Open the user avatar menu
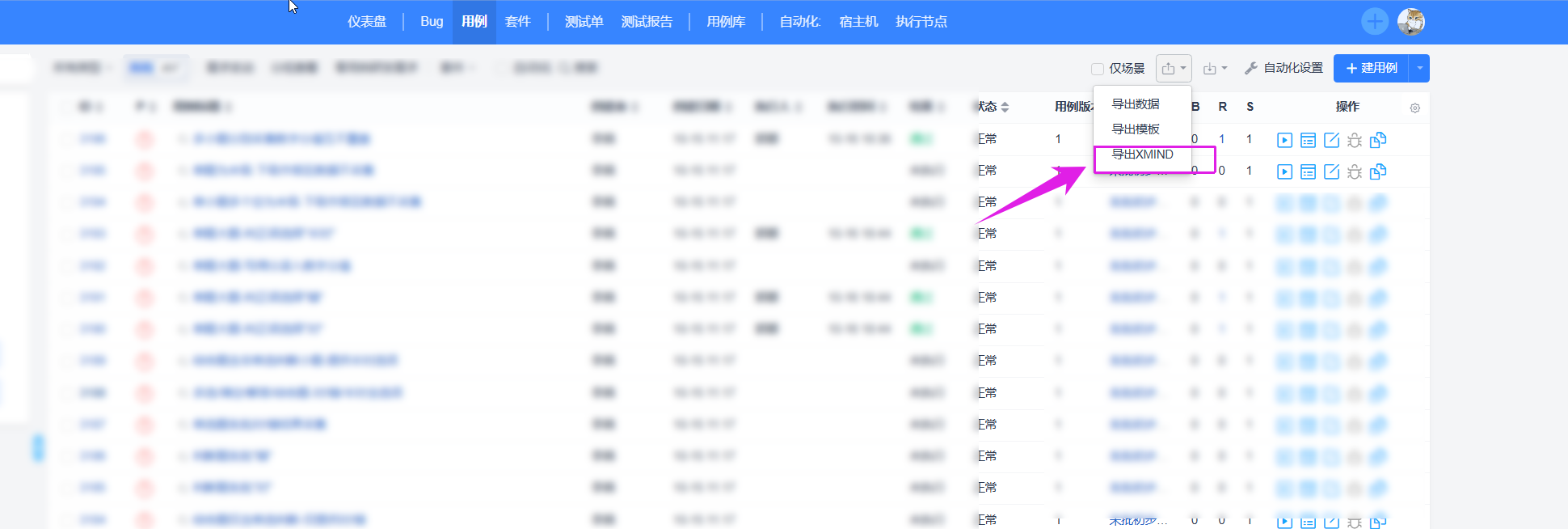This screenshot has height=529, width=1568. (x=1411, y=22)
